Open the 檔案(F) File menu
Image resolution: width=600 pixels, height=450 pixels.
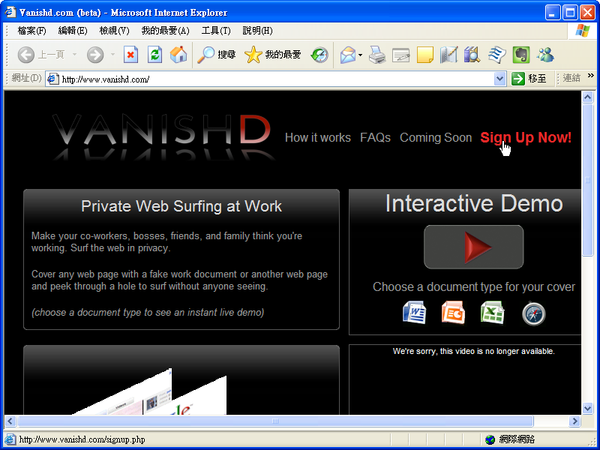tap(32, 31)
